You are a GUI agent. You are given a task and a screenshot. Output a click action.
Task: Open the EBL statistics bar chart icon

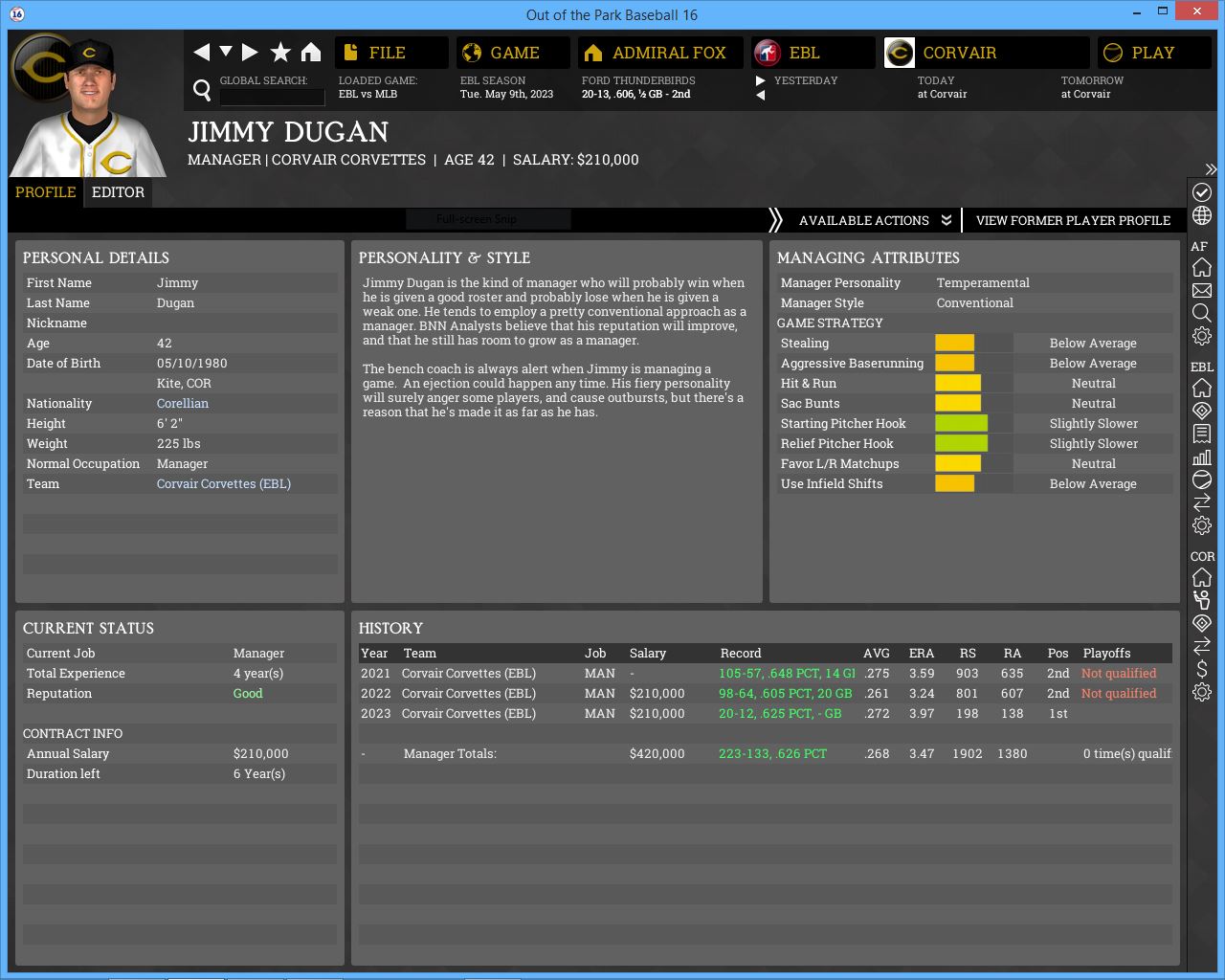[1202, 457]
